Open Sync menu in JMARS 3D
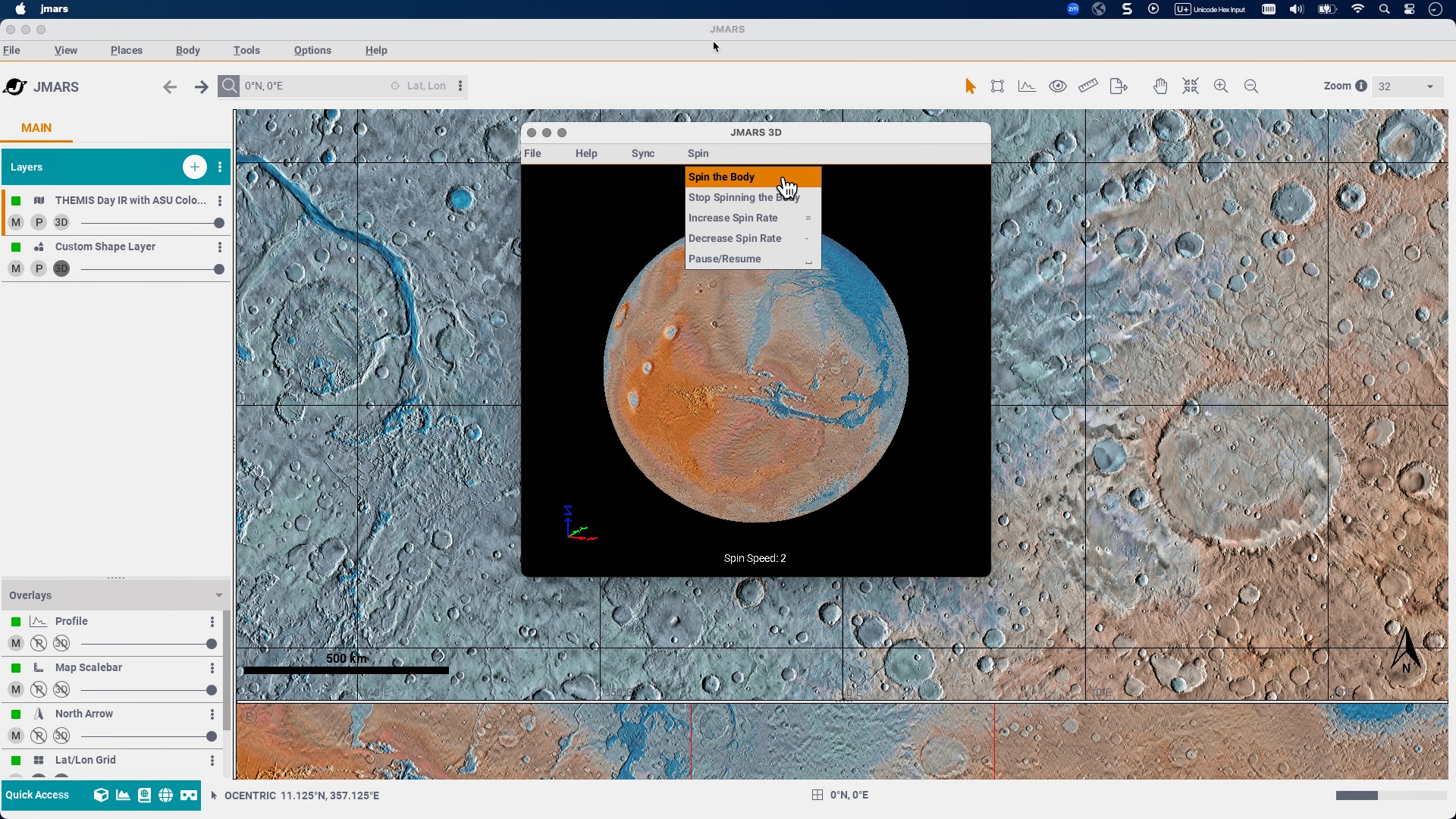This screenshot has height=819, width=1456. pyautogui.click(x=643, y=153)
